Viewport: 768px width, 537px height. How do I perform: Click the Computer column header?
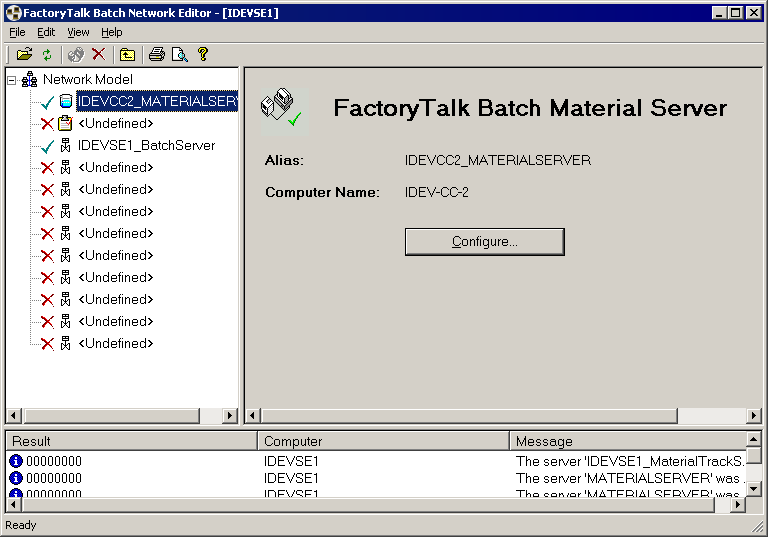click(x=384, y=441)
